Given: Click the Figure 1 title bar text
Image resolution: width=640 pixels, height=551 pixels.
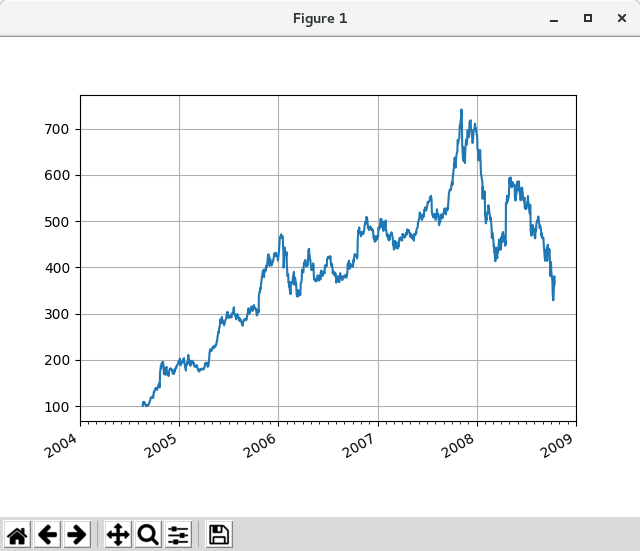Looking at the screenshot, I should pos(320,18).
